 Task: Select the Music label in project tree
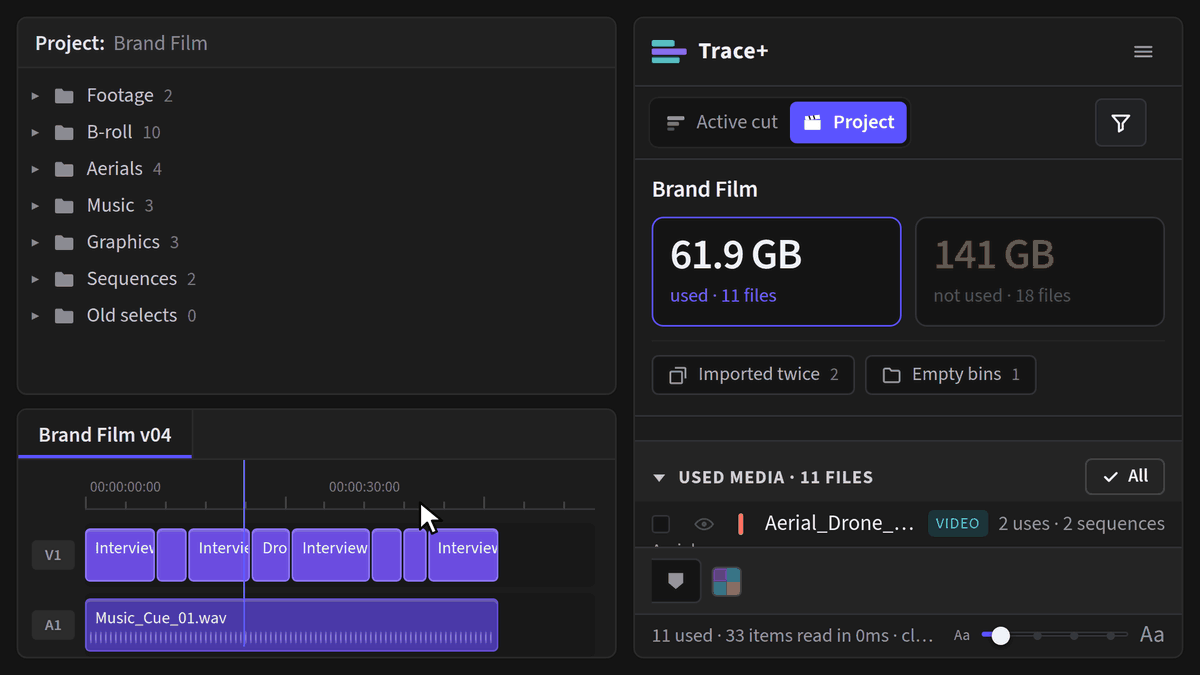coord(110,206)
